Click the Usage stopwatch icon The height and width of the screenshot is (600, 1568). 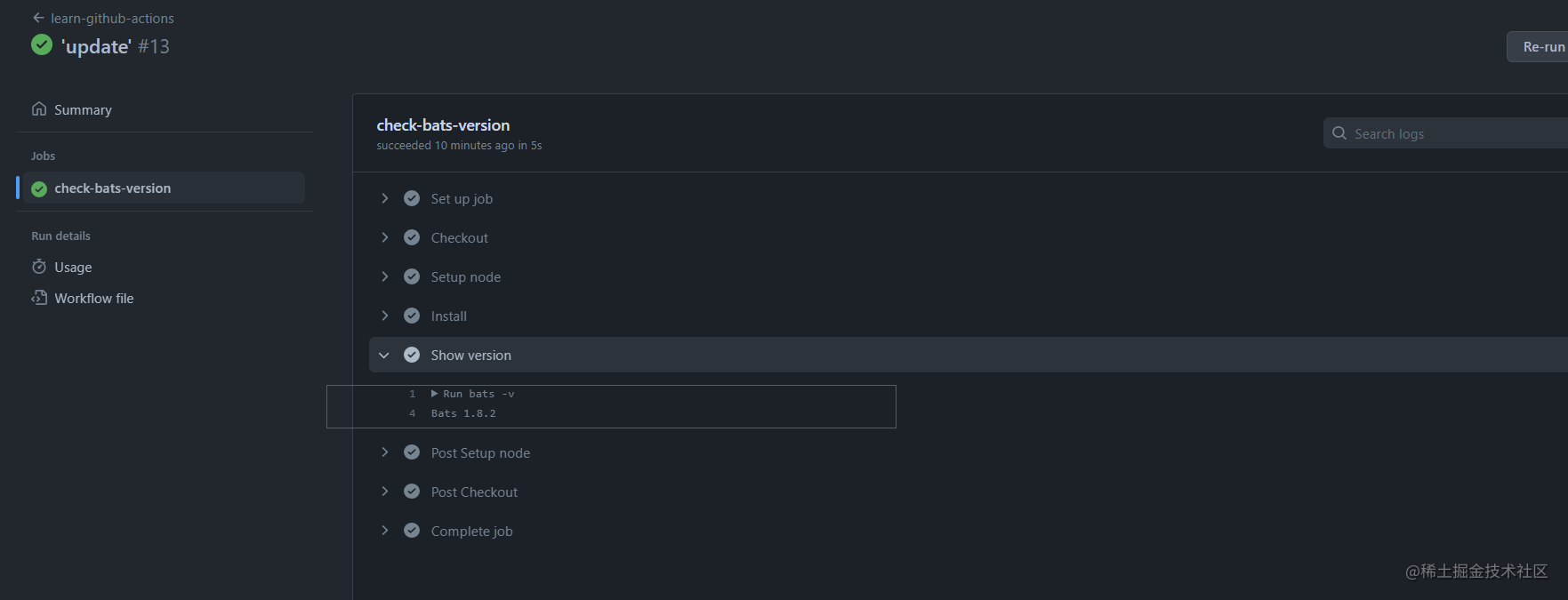pyautogui.click(x=39, y=267)
